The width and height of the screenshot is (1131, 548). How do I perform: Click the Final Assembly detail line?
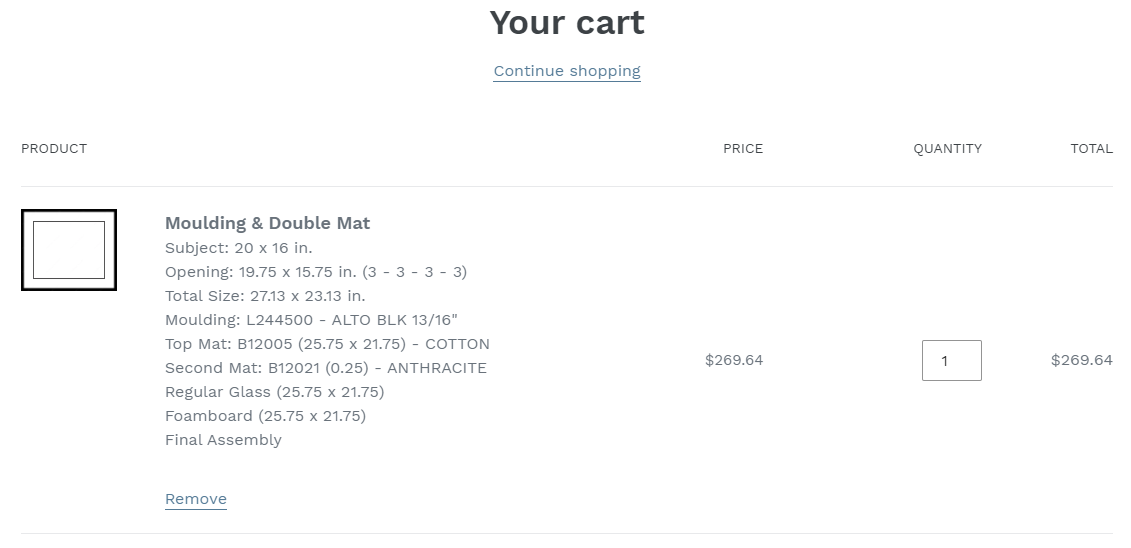(224, 440)
